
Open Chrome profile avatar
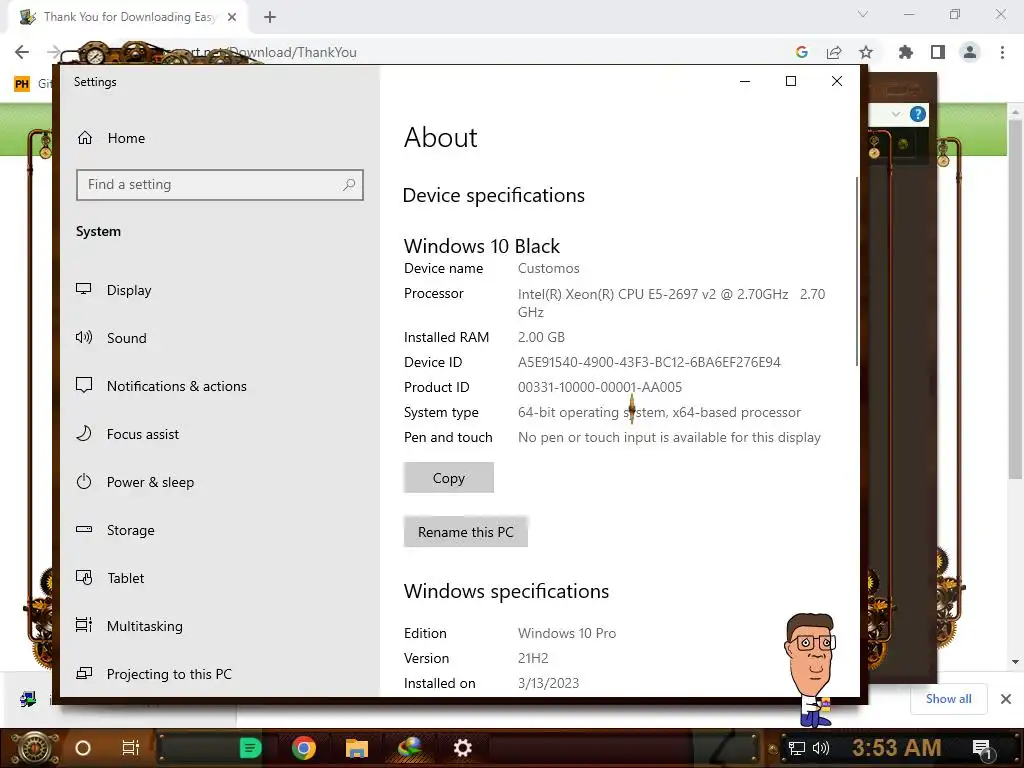(970, 52)
